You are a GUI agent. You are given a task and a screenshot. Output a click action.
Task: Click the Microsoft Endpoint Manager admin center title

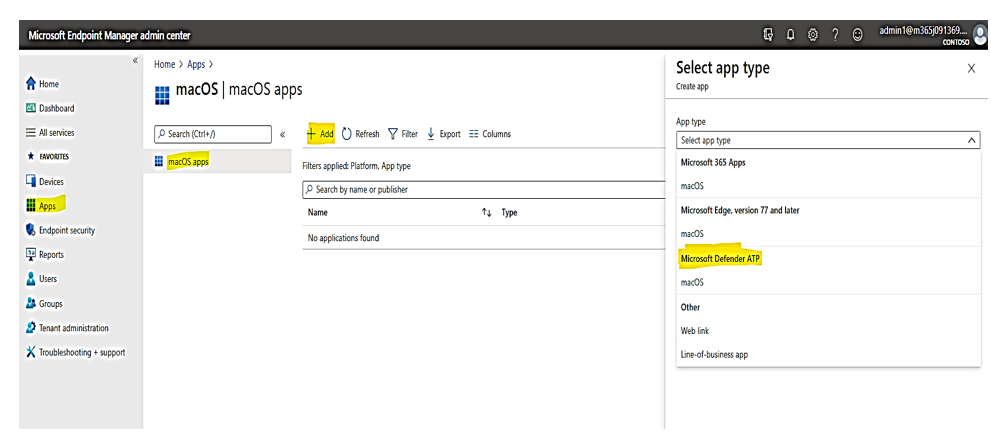[x=109, y=35]
